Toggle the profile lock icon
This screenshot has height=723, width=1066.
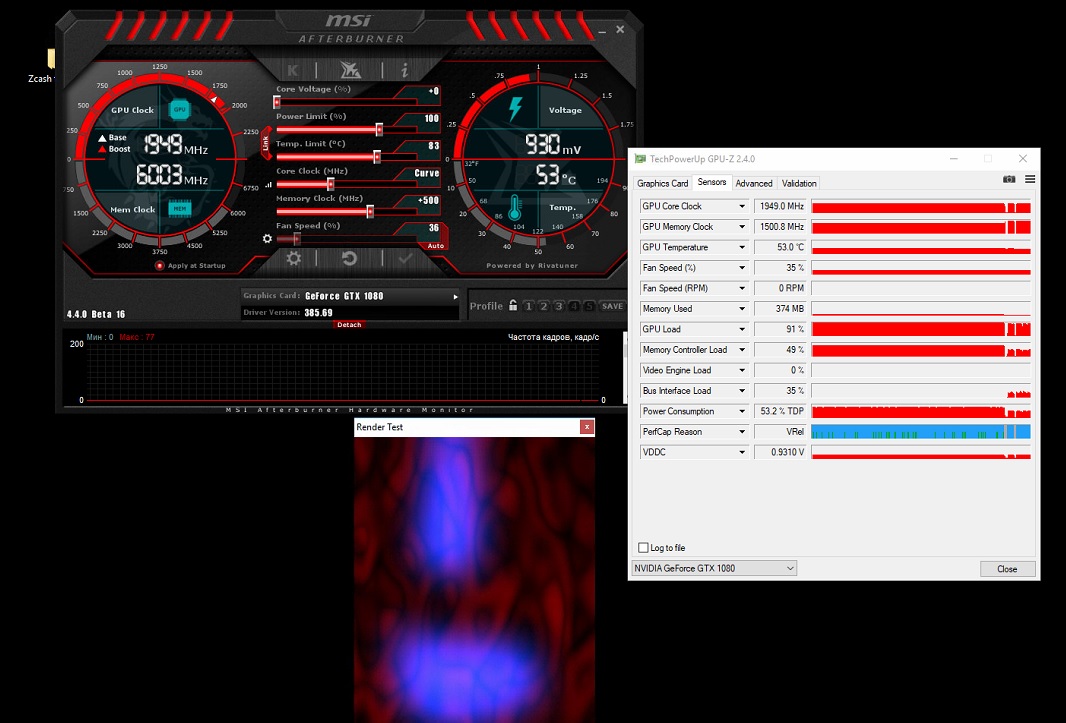513,305
